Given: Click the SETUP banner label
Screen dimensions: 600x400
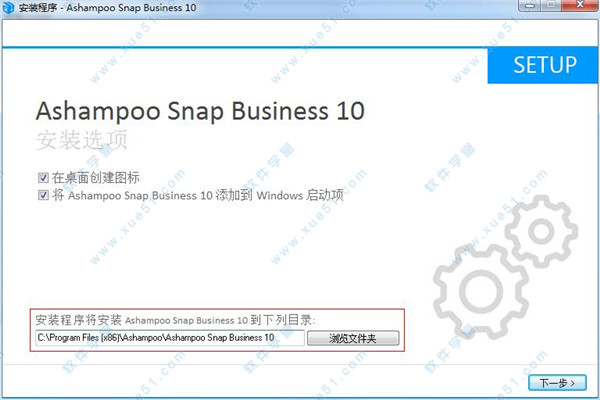Looking at the screenshot, I should [545, 65].
